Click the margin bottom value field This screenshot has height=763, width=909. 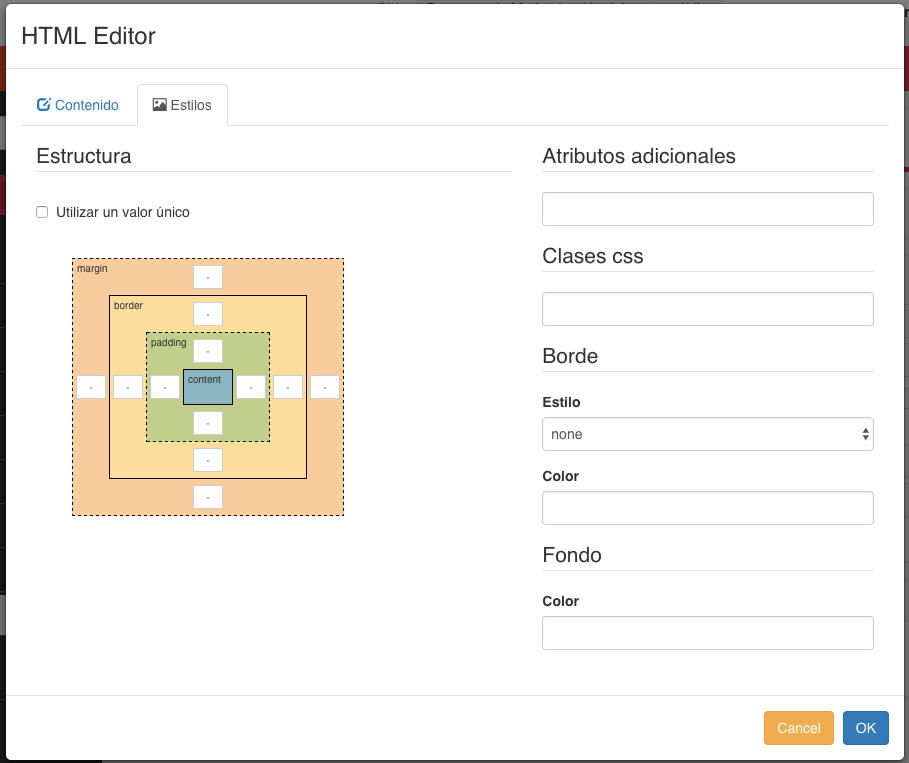pos(208,497)
